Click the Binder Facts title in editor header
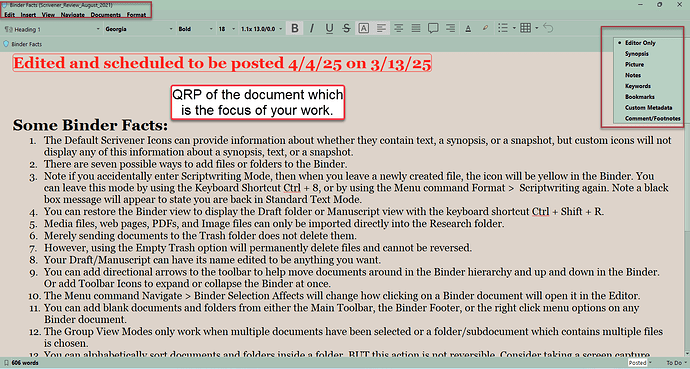Image resolution: width=690 pixels, height=369 pixels. pos(26,44)
